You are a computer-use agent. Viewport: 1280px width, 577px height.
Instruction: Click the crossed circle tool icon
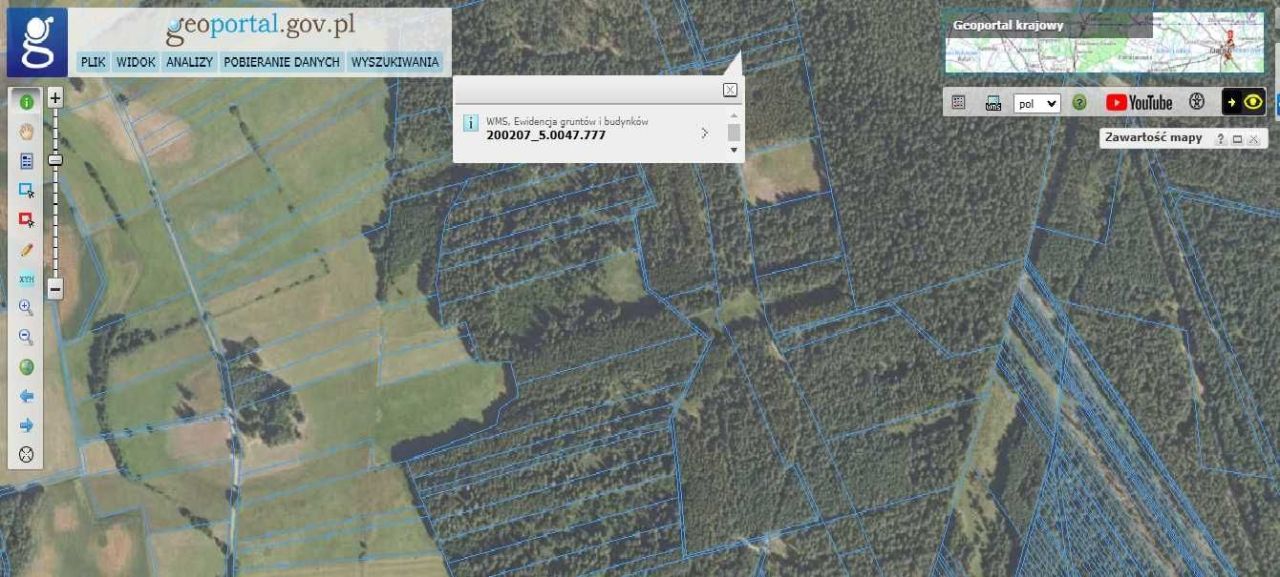click(26, 455)
